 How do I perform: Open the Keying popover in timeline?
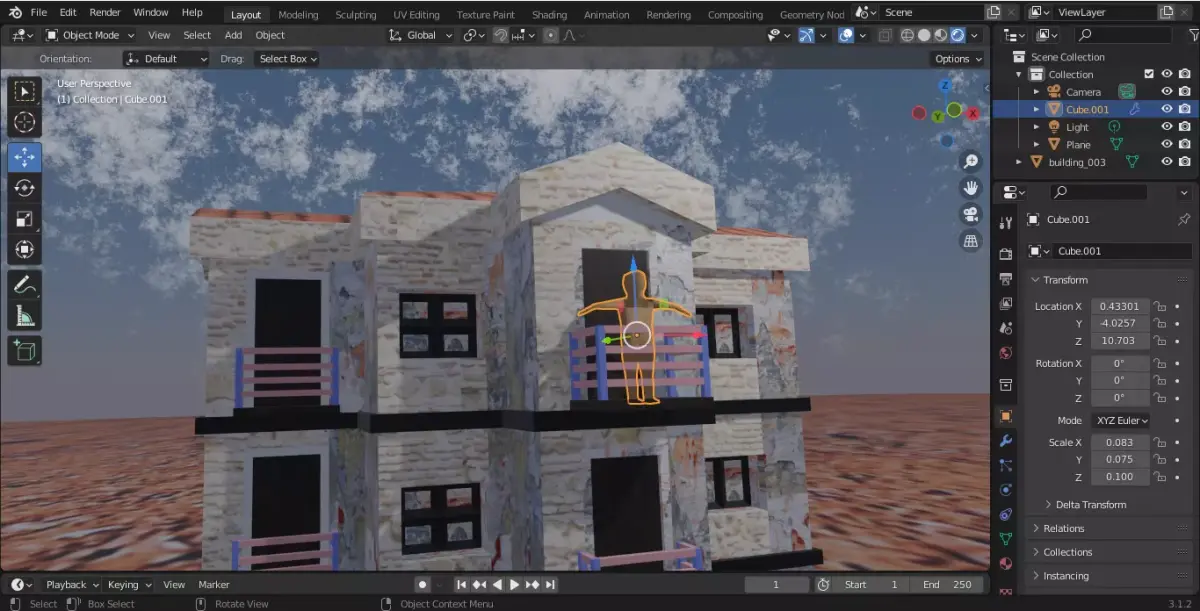[x=130, y=585]
